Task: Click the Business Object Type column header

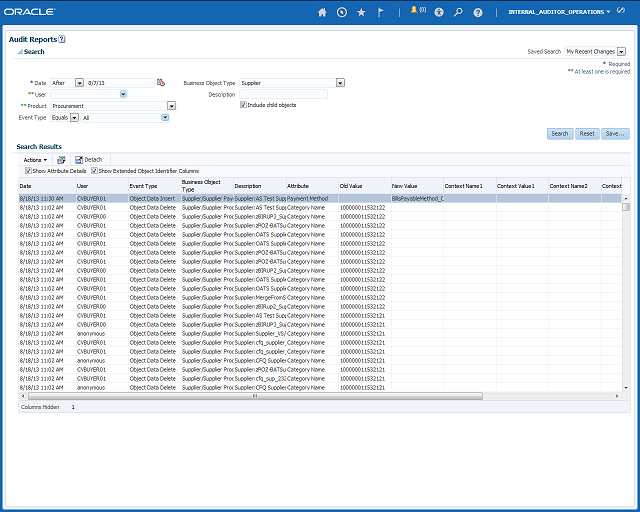Action: 207,186
